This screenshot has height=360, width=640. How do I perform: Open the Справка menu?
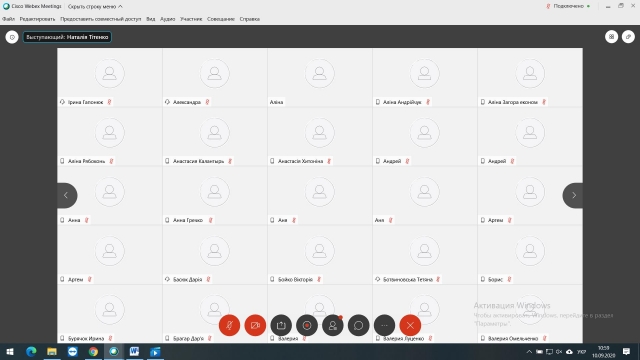pos(249,19)
